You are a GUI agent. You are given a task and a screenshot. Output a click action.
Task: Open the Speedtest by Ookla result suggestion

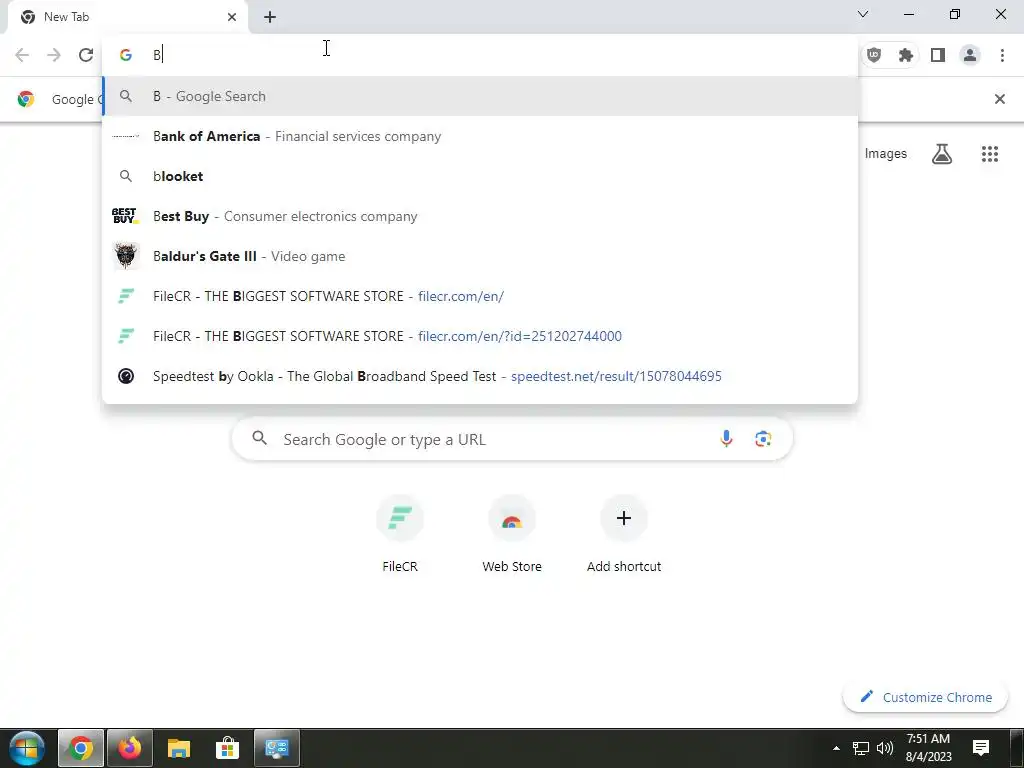[481, 376]
